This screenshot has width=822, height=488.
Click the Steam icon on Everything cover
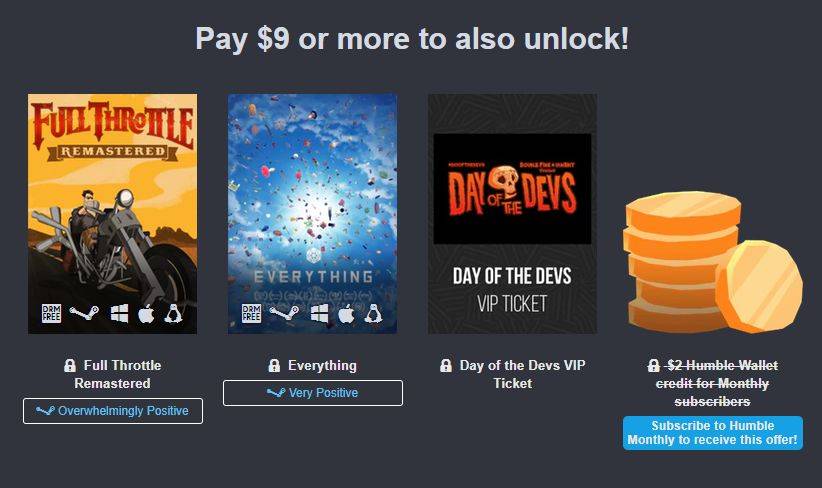coord(284,313)
